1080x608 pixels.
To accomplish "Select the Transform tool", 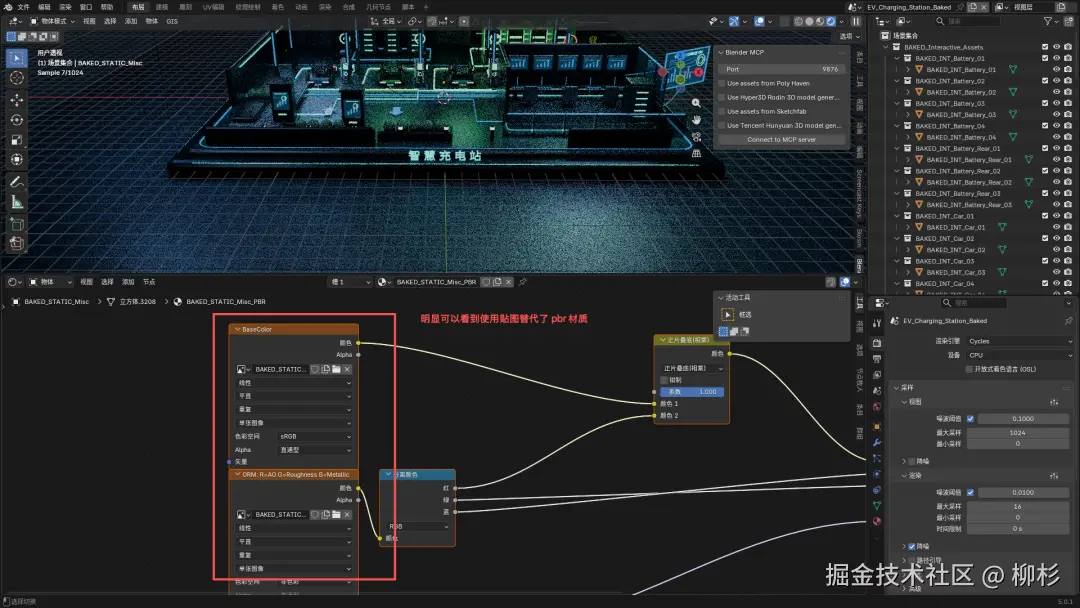I will pos(17,160).
